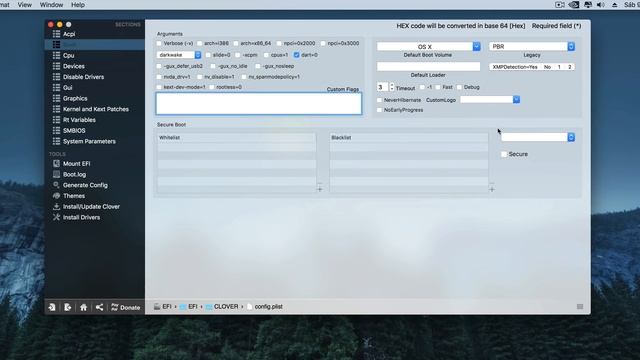640x360 pixels.
Task: Enable the Fast boot checkbox
Action: pos(438,87)
